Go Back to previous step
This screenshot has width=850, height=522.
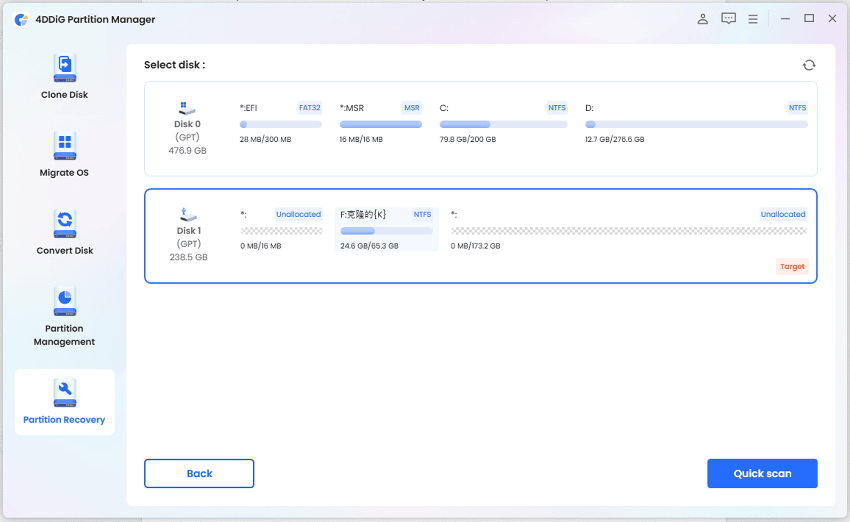pos(199,473)
